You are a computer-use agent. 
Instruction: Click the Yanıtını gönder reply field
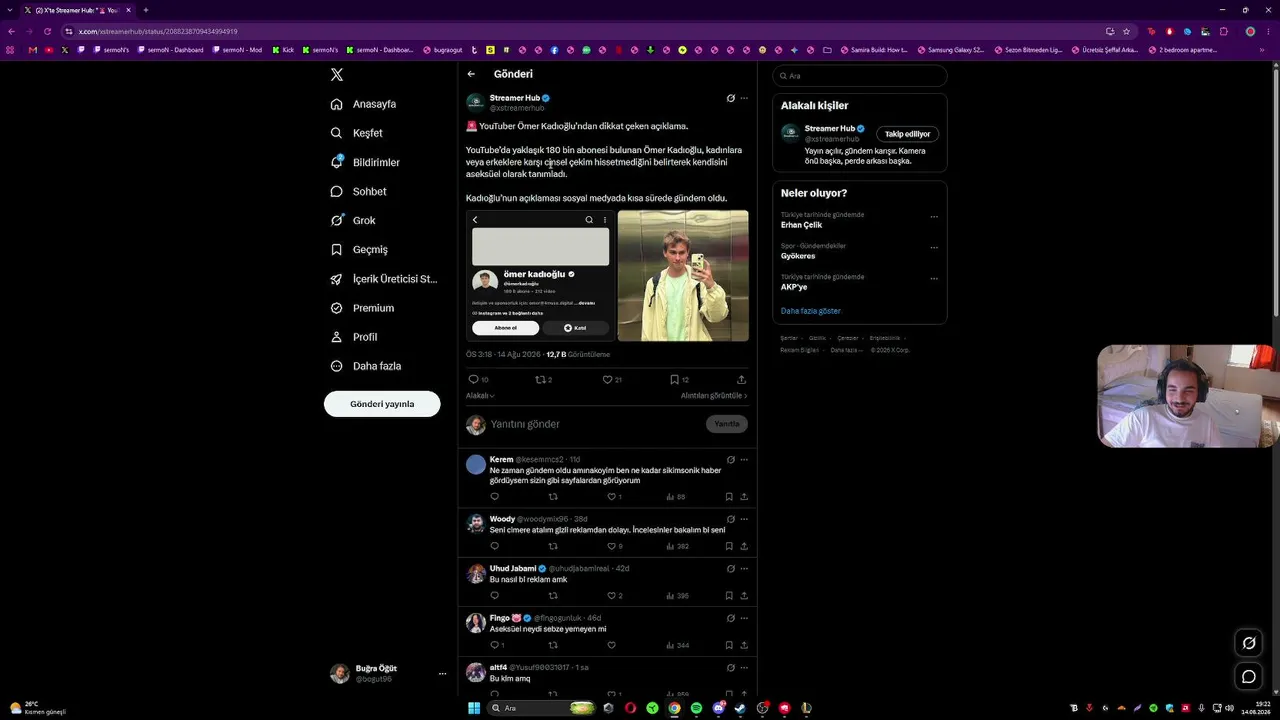tap(595, 424)
